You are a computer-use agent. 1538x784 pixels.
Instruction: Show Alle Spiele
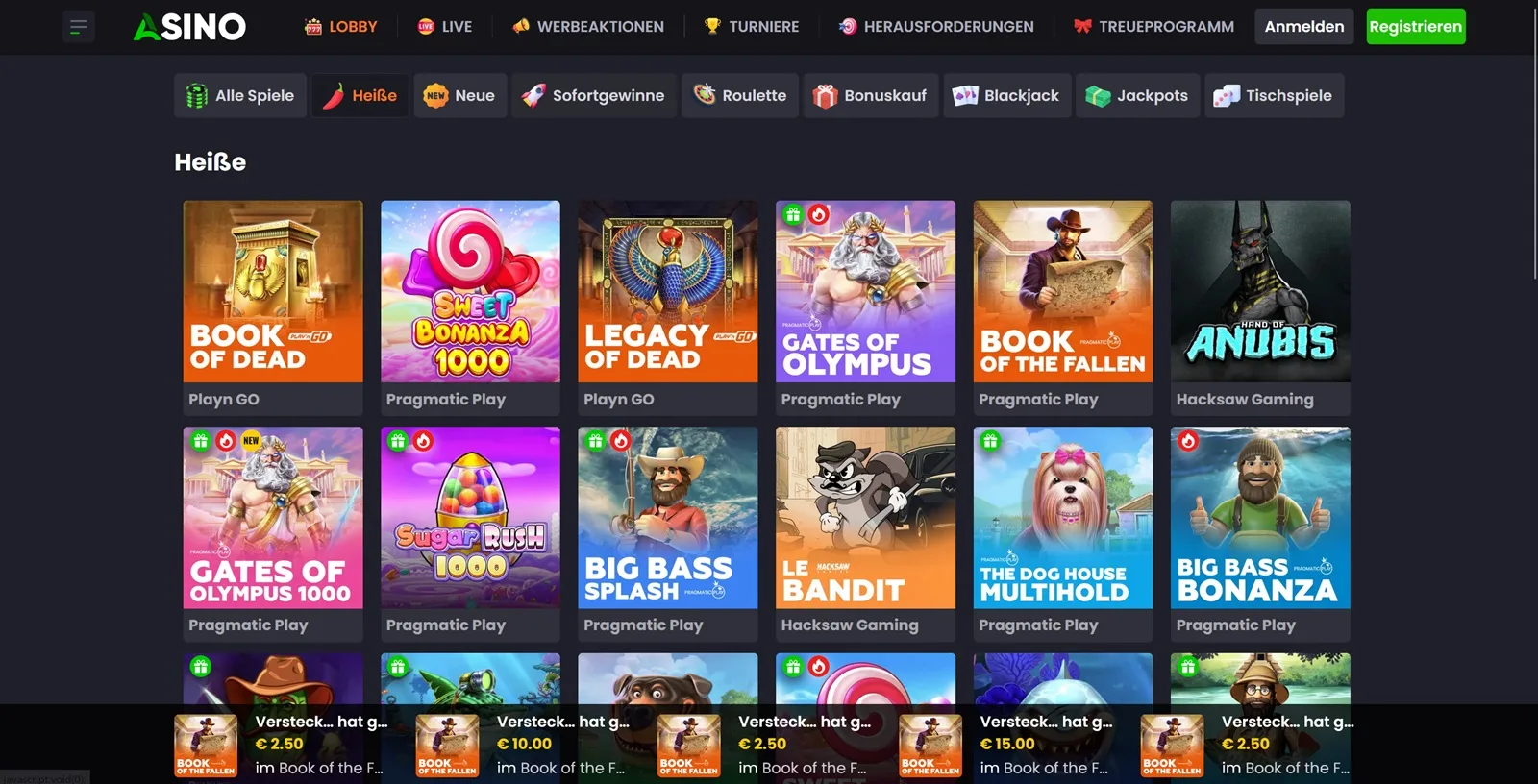[x=240, y=95]
